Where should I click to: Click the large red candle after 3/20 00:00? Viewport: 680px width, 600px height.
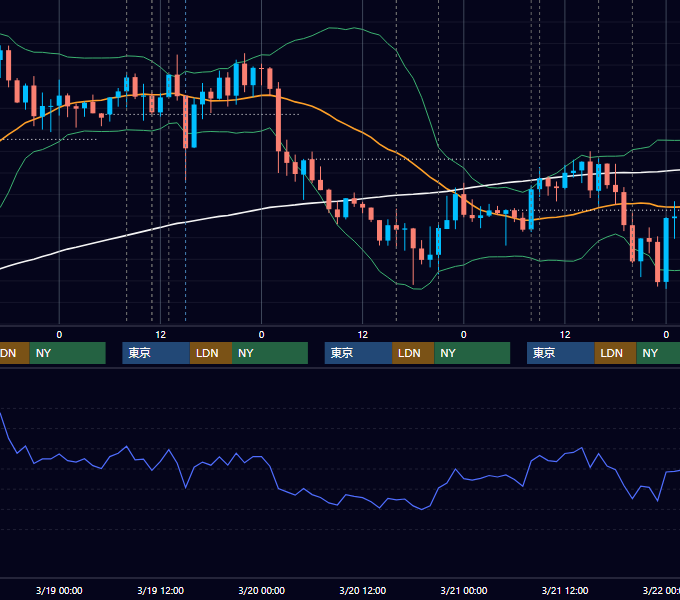point(278,120)
